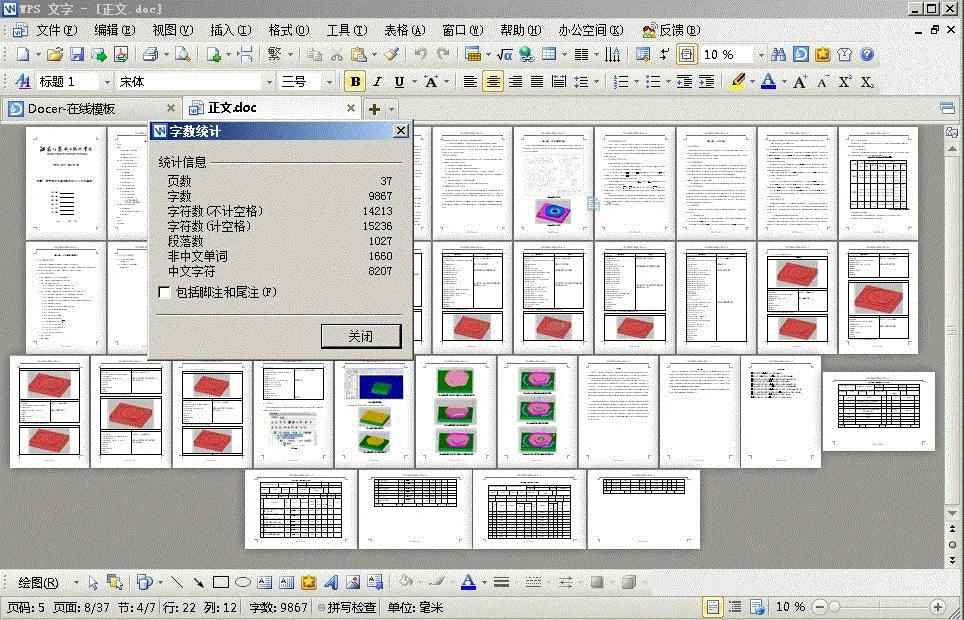Screen dimensions: 964x620
Task: Switch view mode using status bar view toggle
Action: (713, 606)
